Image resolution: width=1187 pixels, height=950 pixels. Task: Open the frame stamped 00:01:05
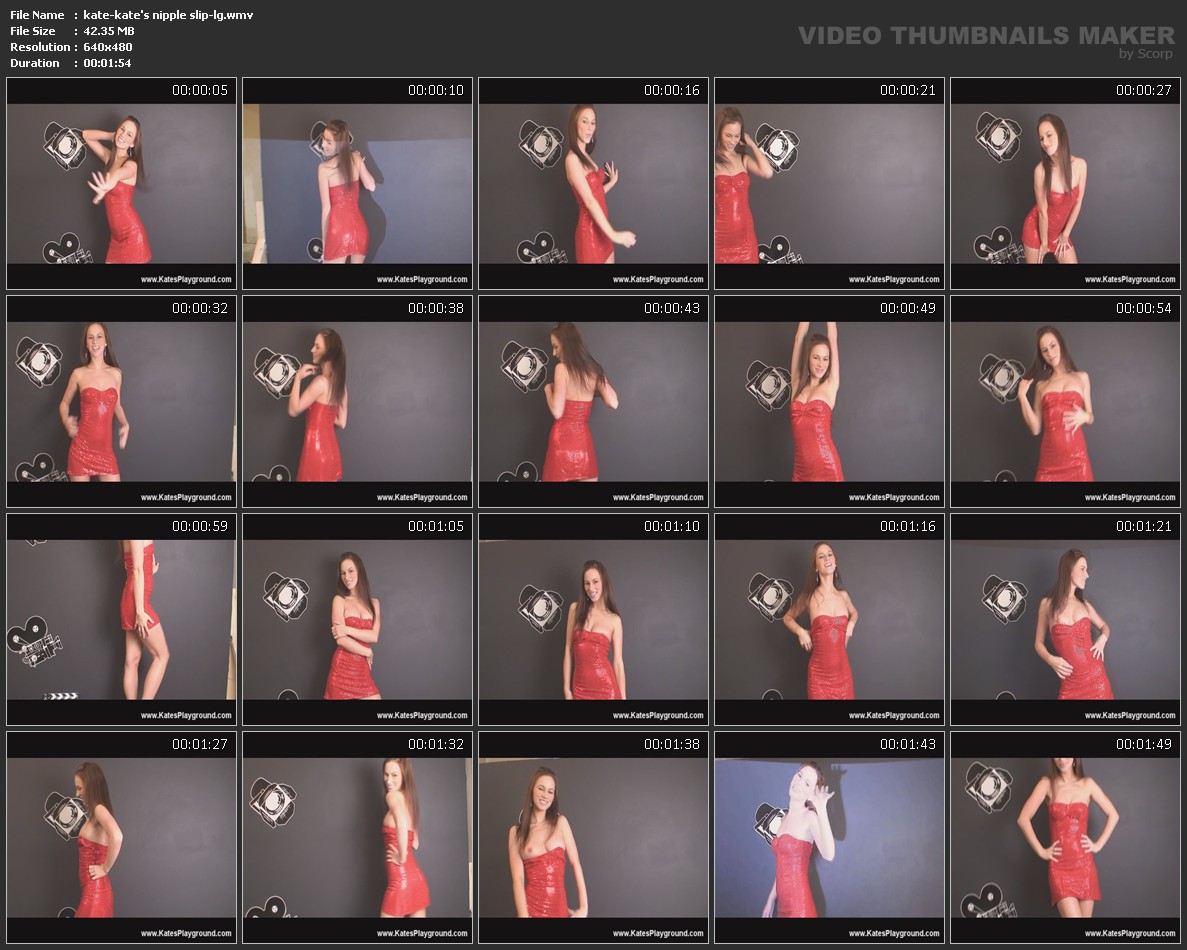[358, 620]
